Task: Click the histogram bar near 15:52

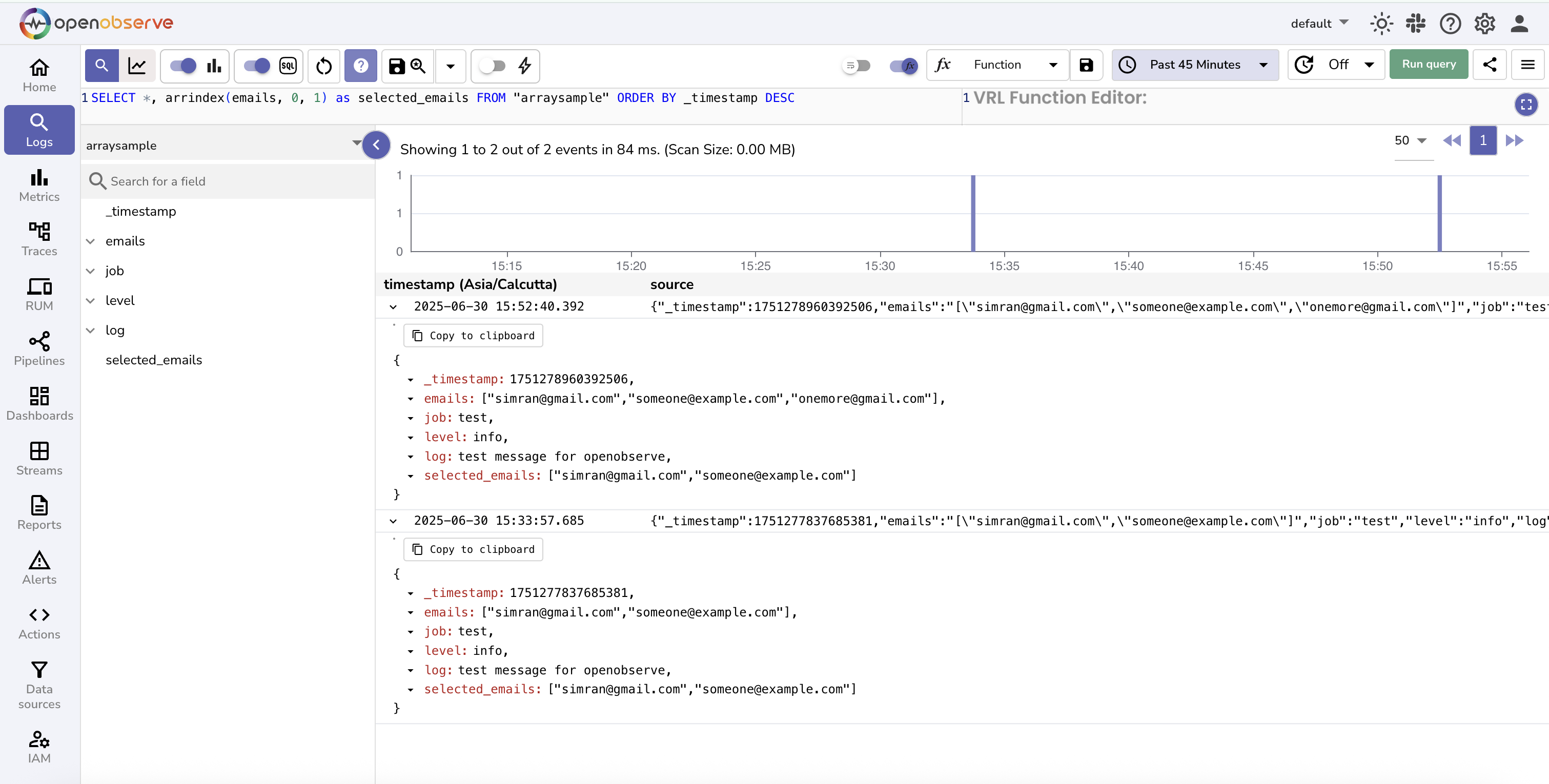Action: click(1439, 214)
